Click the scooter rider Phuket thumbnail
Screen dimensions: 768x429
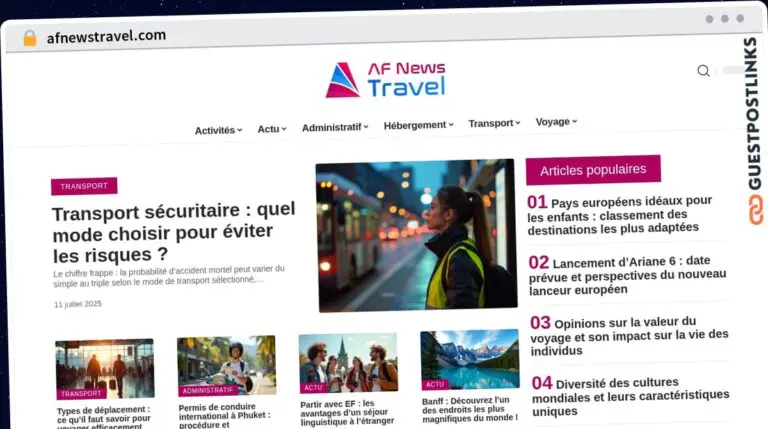coord(227,365)
